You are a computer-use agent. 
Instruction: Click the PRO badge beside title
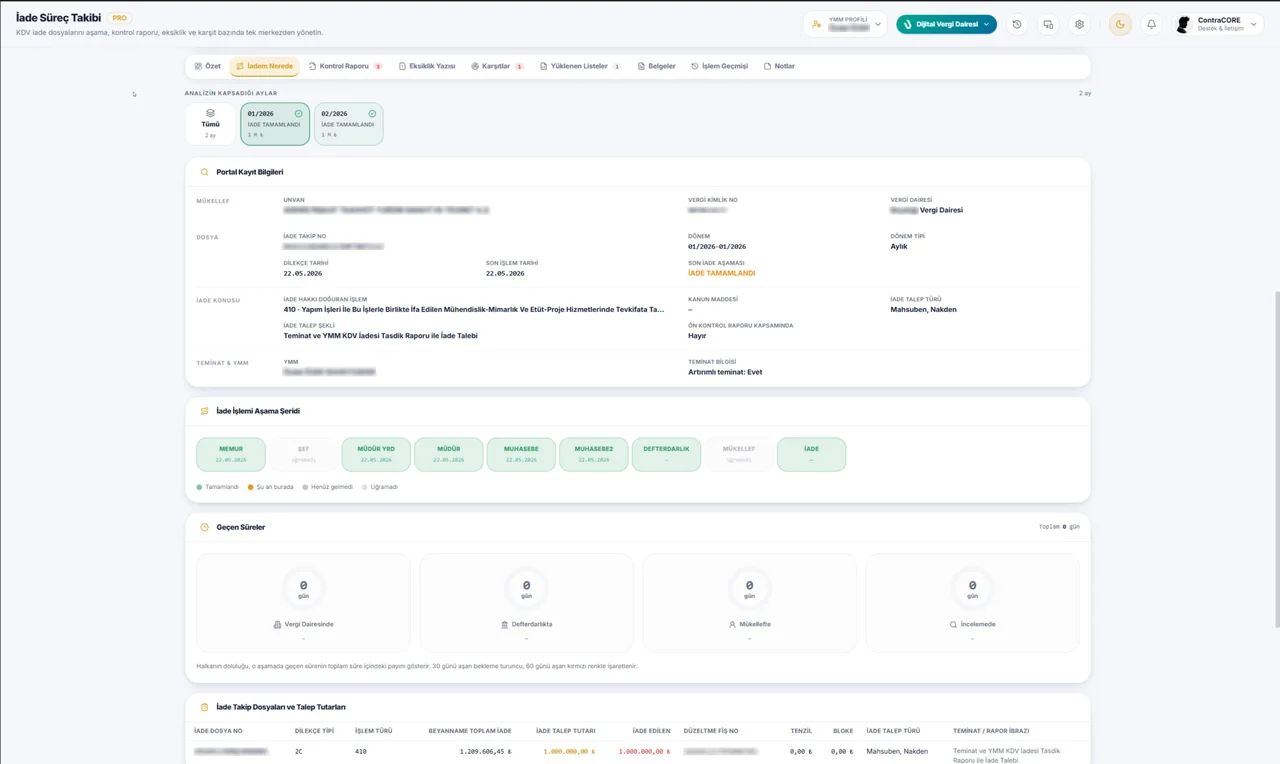120,18
